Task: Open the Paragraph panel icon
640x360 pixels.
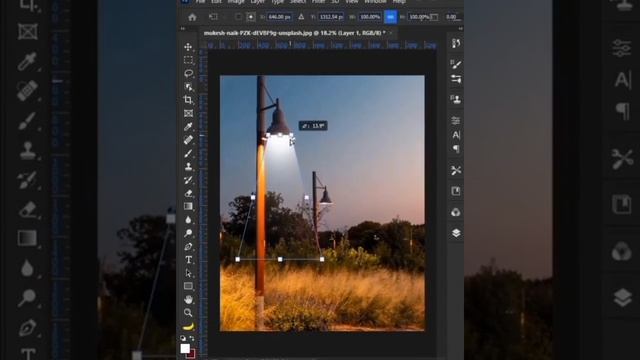Action: tap(456, 149)
